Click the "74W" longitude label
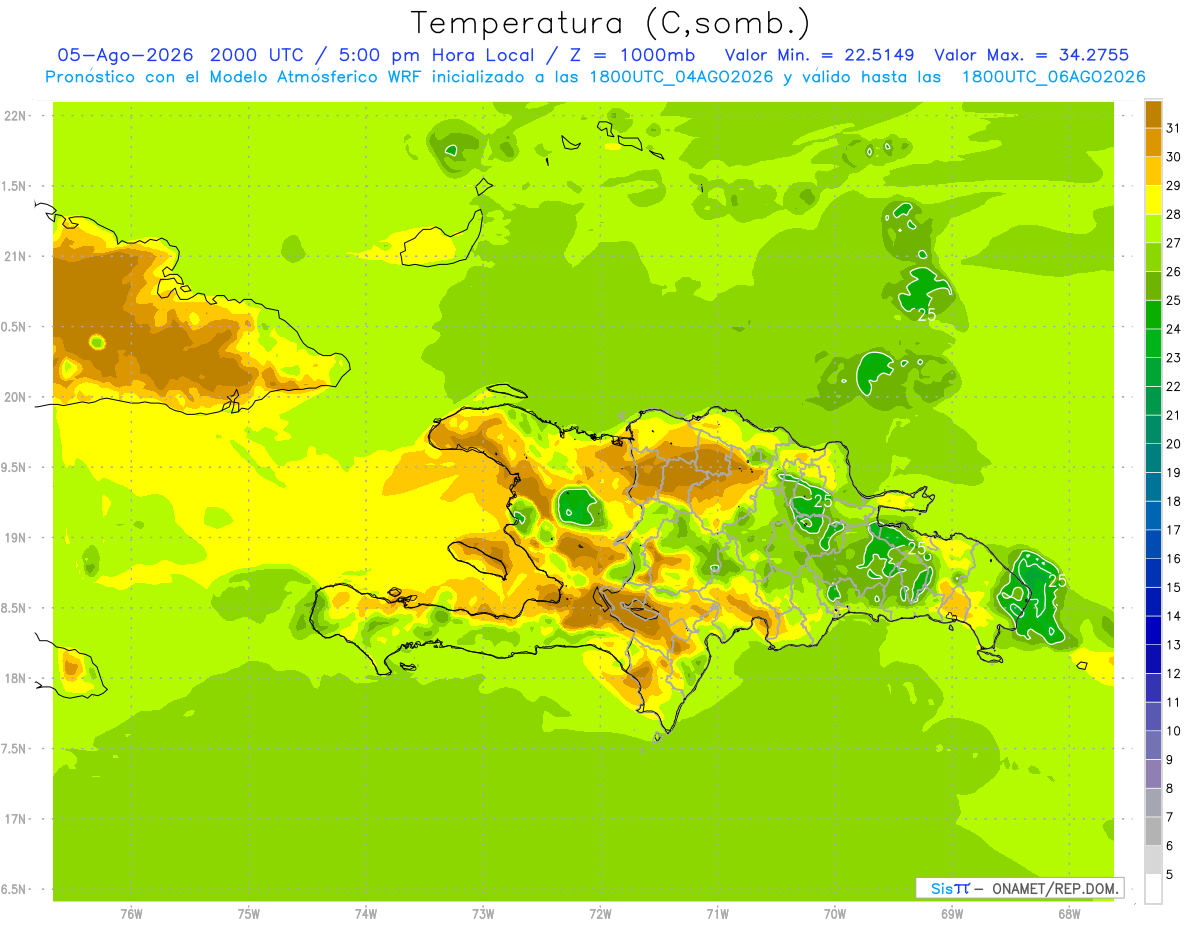The height and width of the screenshot is (927, 1200). coord(366,913)
